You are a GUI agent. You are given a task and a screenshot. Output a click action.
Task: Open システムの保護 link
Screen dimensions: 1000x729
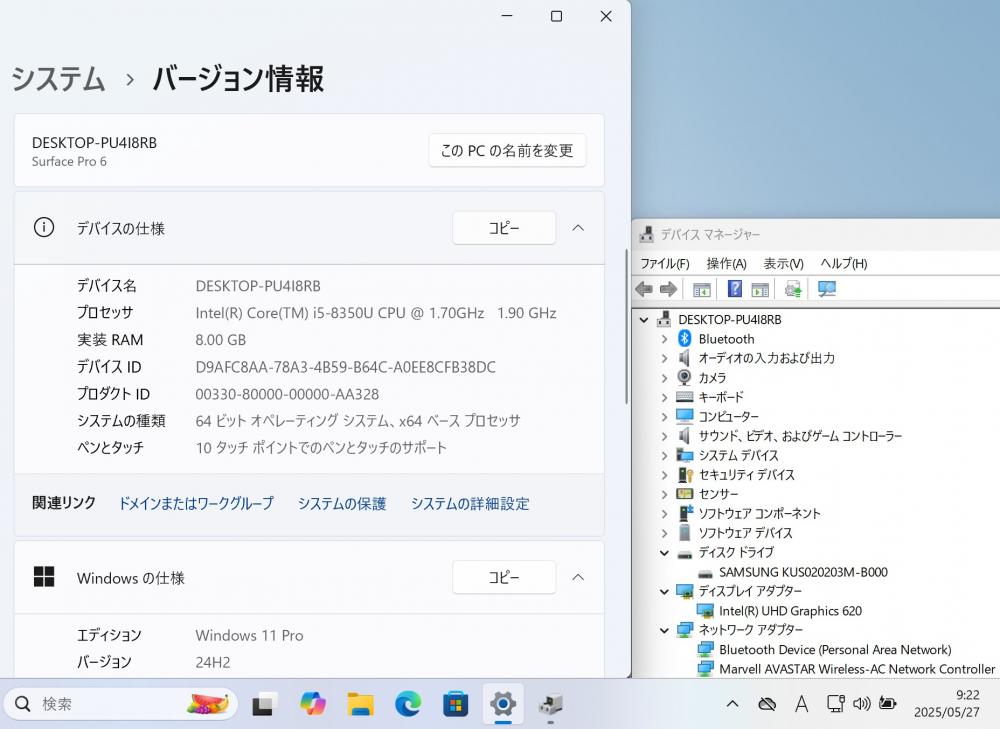click(x=342, y=503)
